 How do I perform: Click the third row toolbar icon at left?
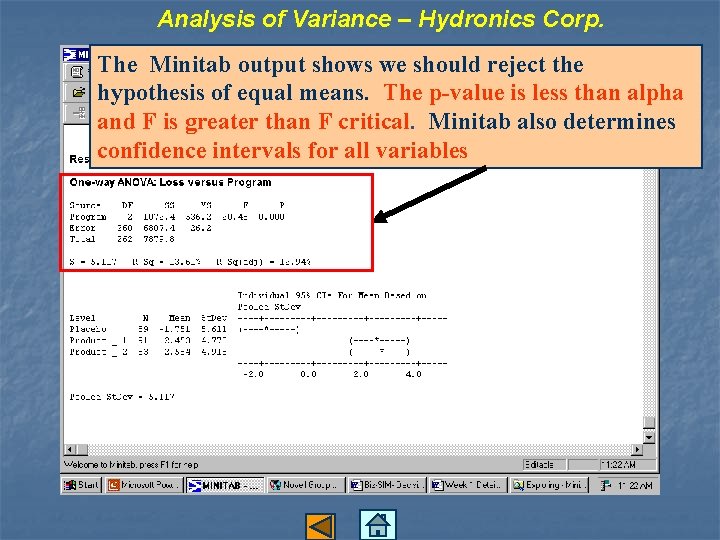click(79, 112)
